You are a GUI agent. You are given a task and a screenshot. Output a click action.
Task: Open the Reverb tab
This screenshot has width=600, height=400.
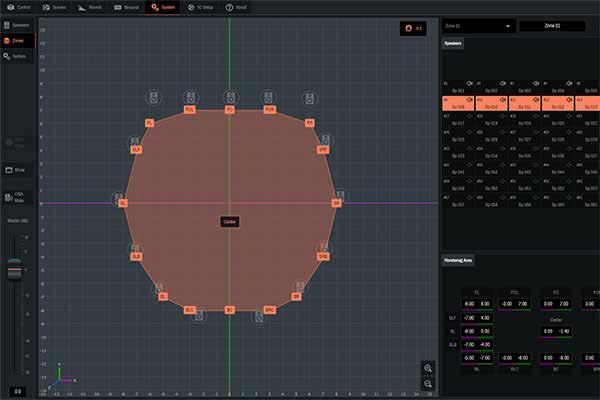90,7
